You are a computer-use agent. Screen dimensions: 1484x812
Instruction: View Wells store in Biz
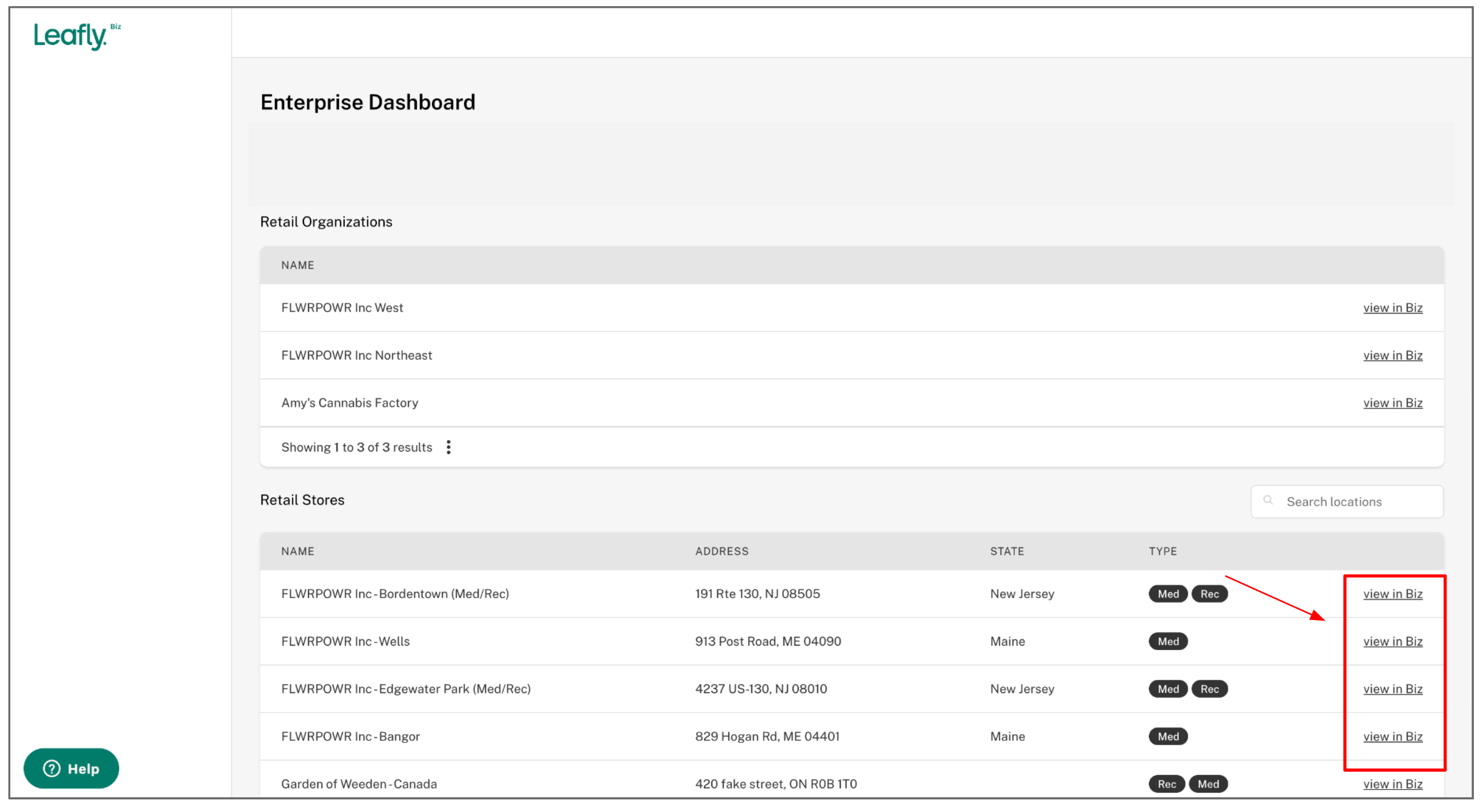(x=1393, y=642)
